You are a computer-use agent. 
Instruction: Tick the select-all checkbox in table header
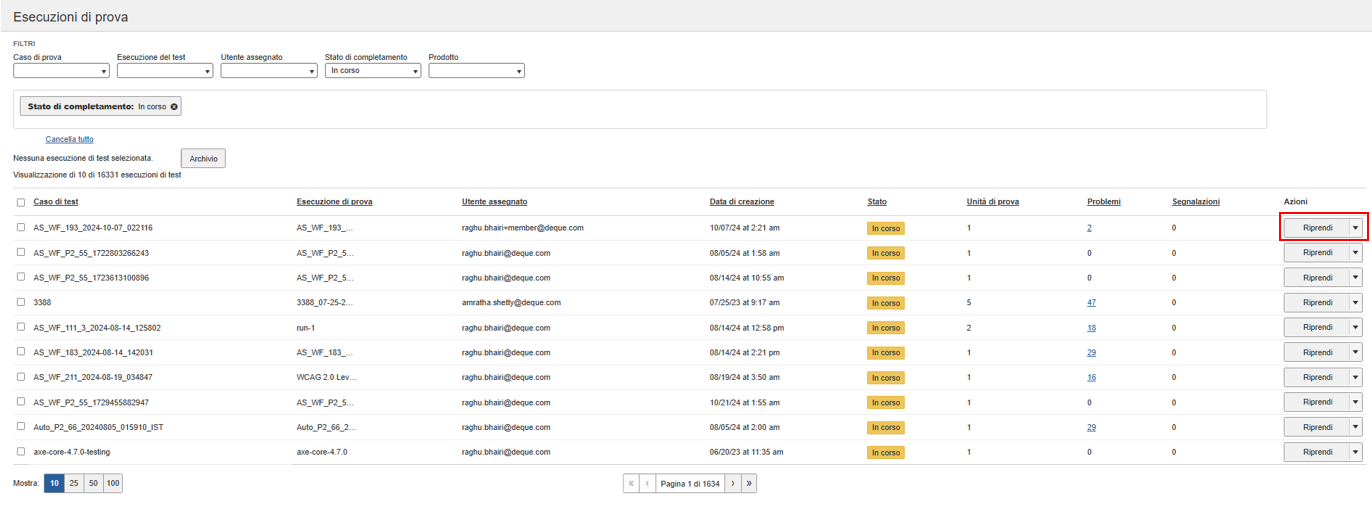tap(22, 202)
